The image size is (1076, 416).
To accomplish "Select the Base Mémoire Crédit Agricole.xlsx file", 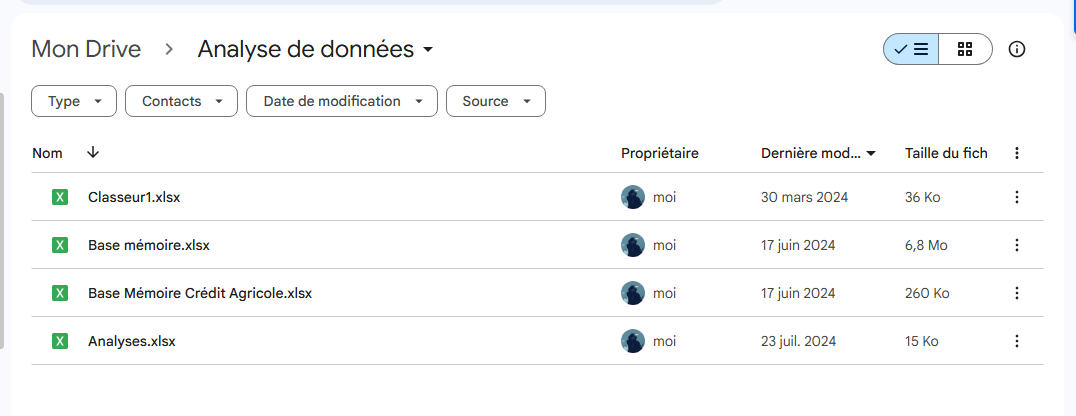I will click(x=200, y=293).
